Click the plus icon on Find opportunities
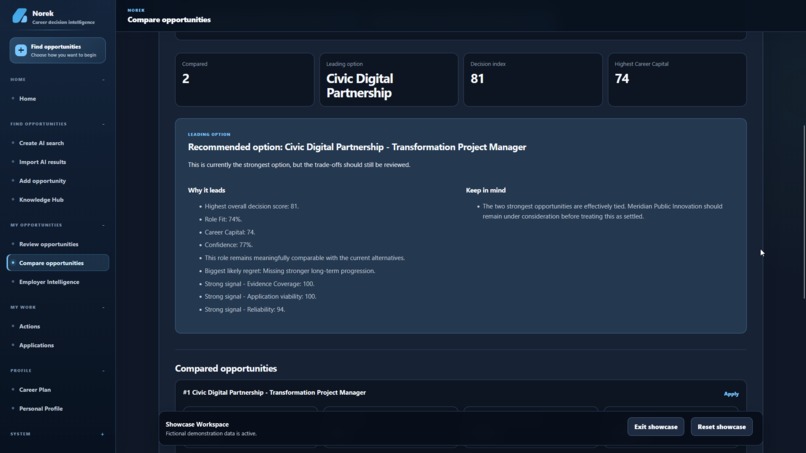This screenshot has height=453, width=806. tap(21, 50)
